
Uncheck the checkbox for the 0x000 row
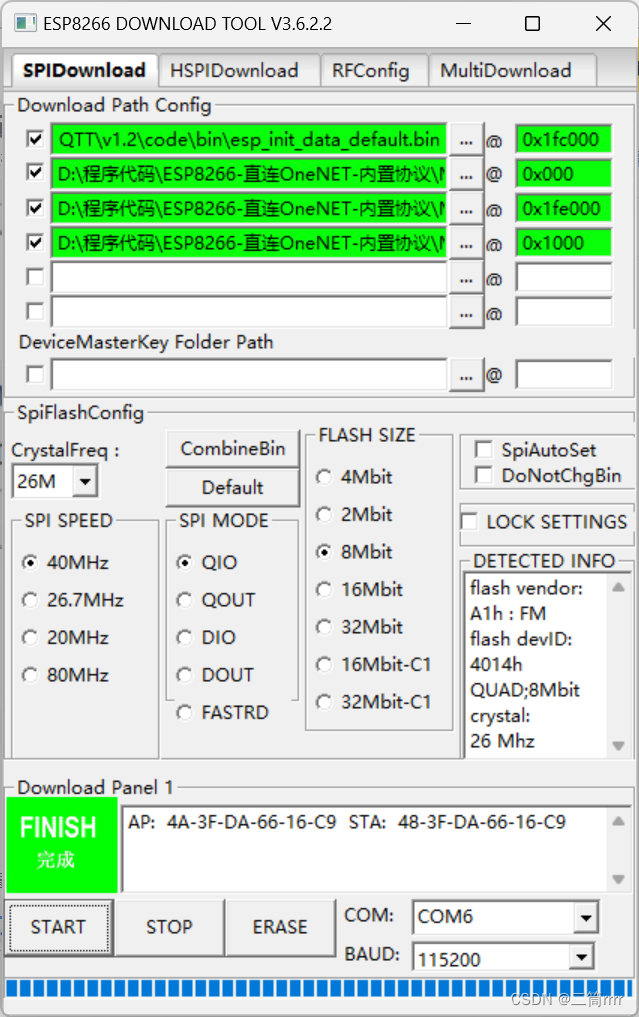click(x=35, y=173)
